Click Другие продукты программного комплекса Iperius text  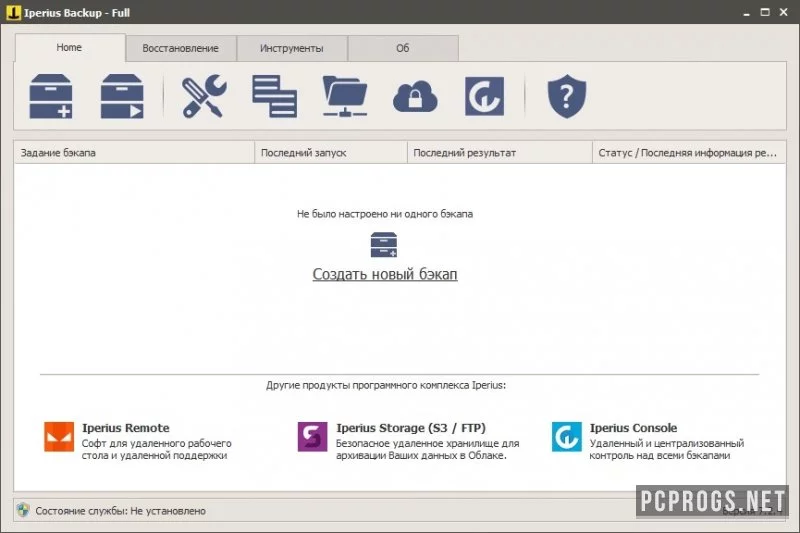pos(386,385)
